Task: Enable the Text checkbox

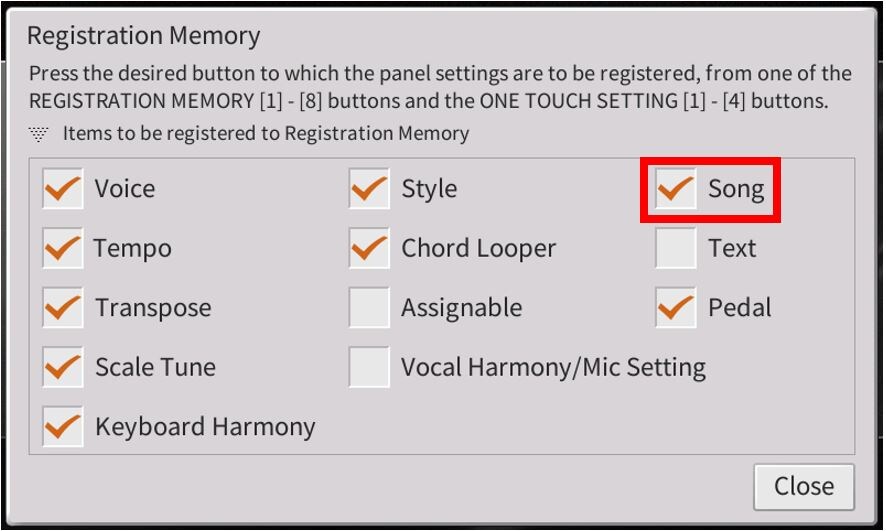Action: tap(676, 249)
